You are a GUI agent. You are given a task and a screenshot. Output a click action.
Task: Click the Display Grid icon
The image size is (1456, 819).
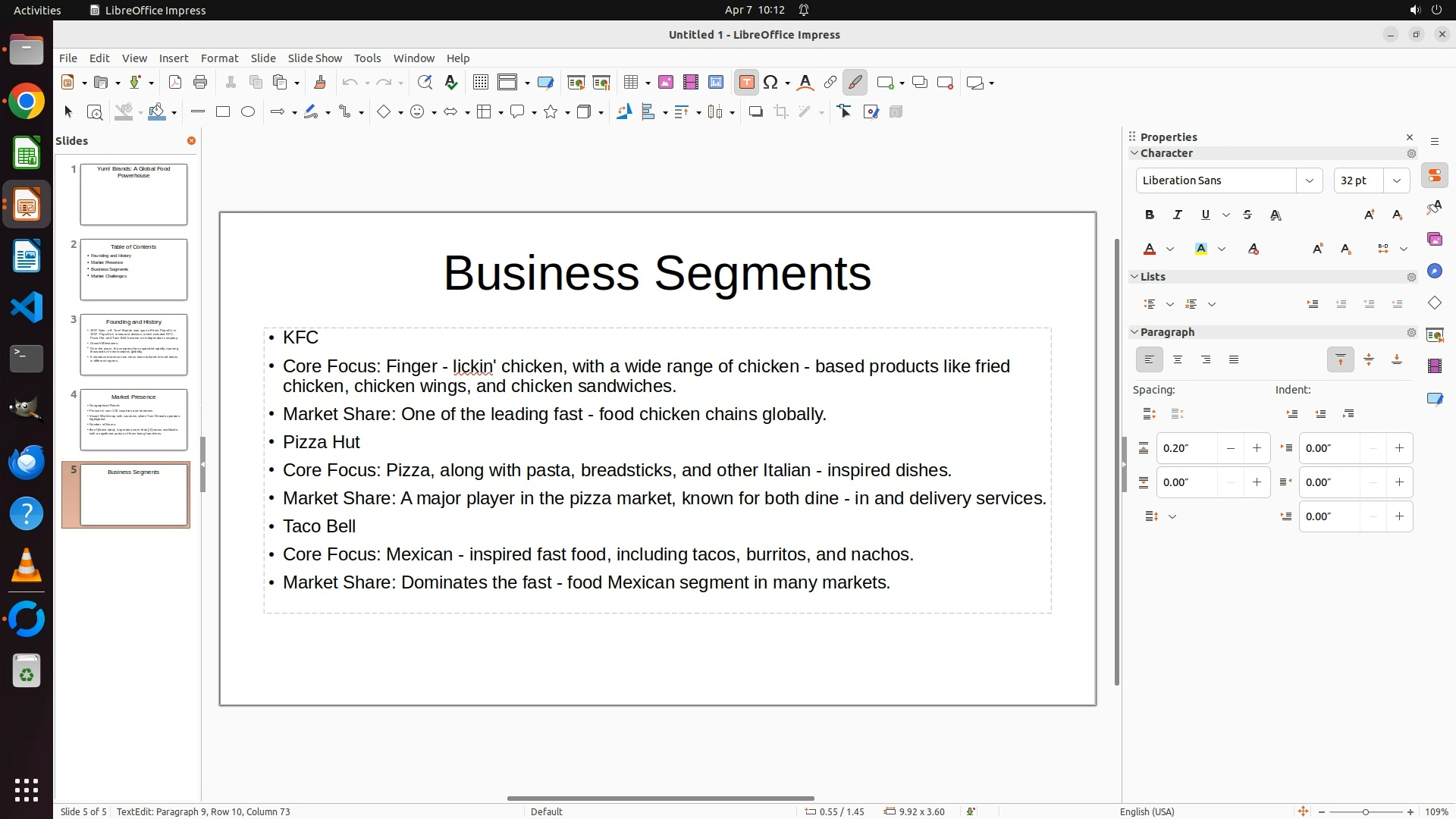point(480,83)
